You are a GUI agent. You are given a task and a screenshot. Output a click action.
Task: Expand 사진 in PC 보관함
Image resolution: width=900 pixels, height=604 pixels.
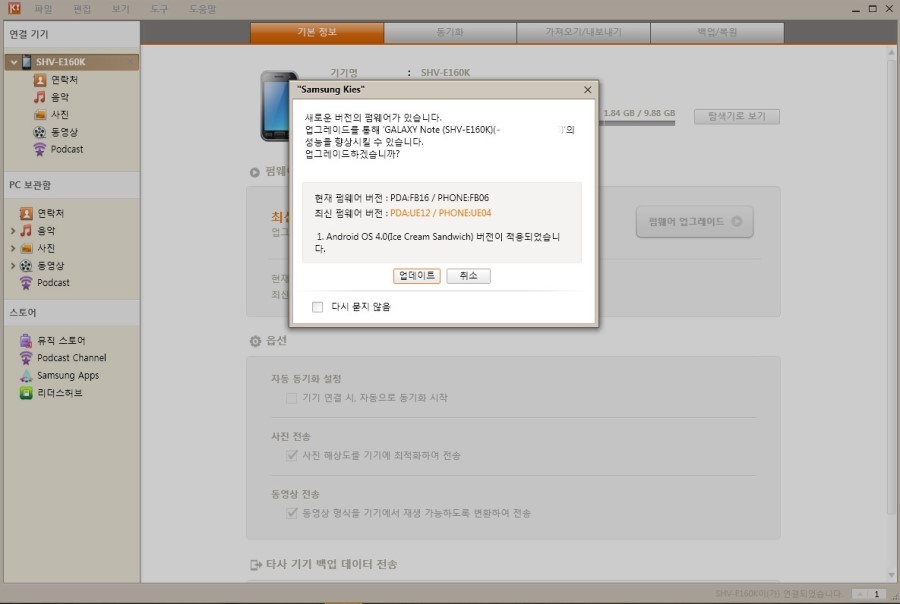coord(13,249)
